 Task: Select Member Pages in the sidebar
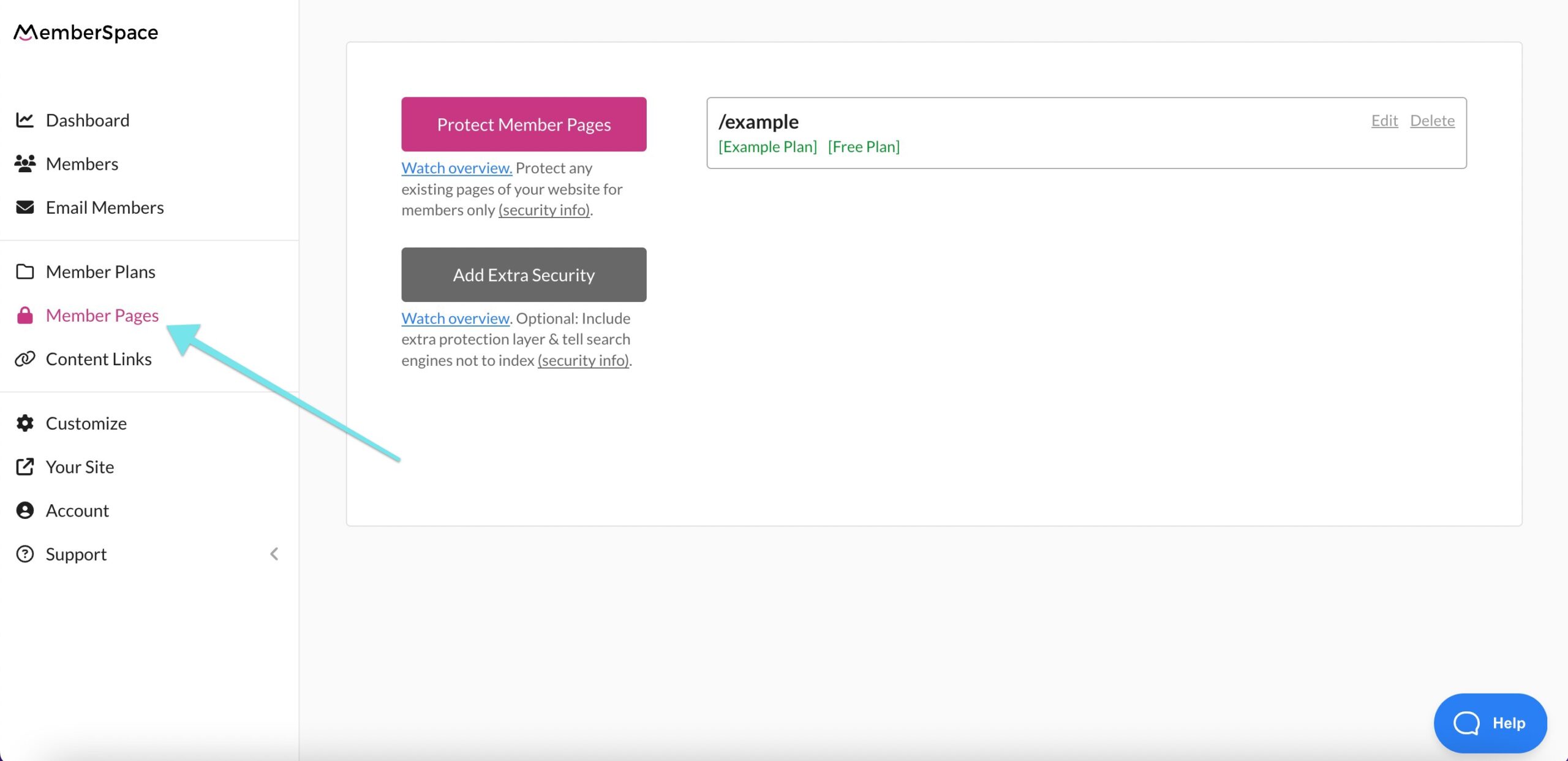(102, 315)
